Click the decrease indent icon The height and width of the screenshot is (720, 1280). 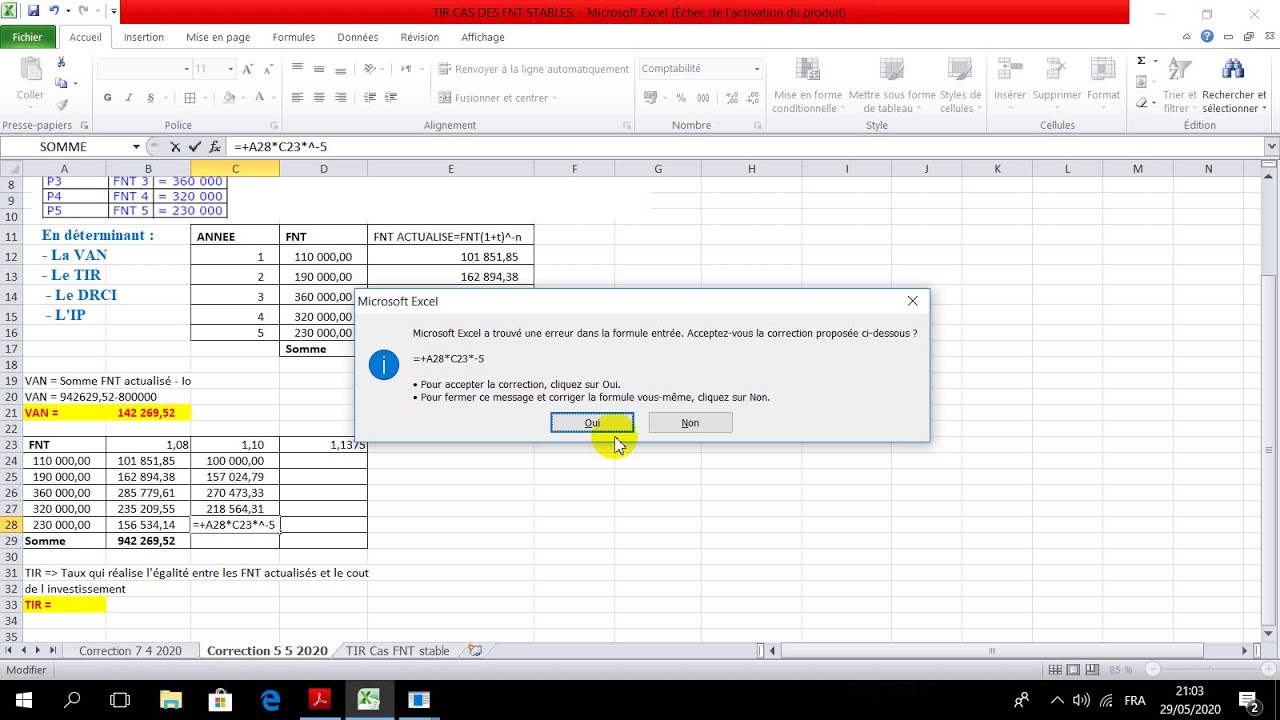click(x=370, y=98)
